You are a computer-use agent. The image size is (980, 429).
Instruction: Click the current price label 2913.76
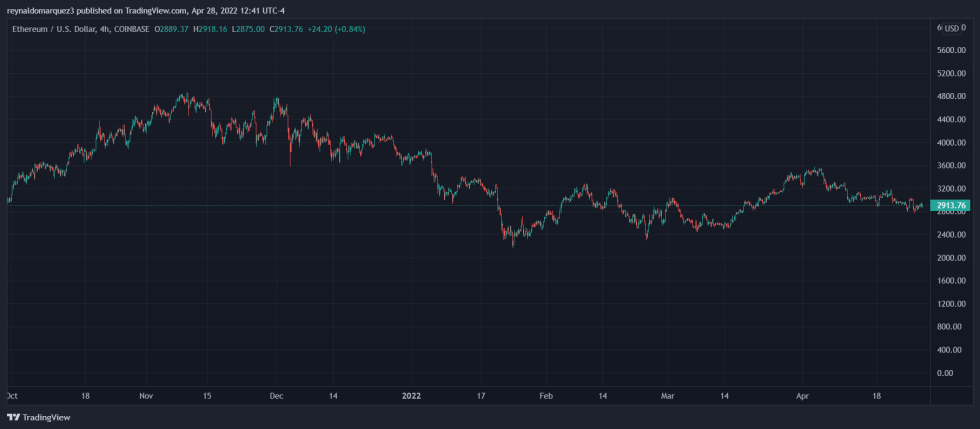pyautogui.click(x=948, y=206)
